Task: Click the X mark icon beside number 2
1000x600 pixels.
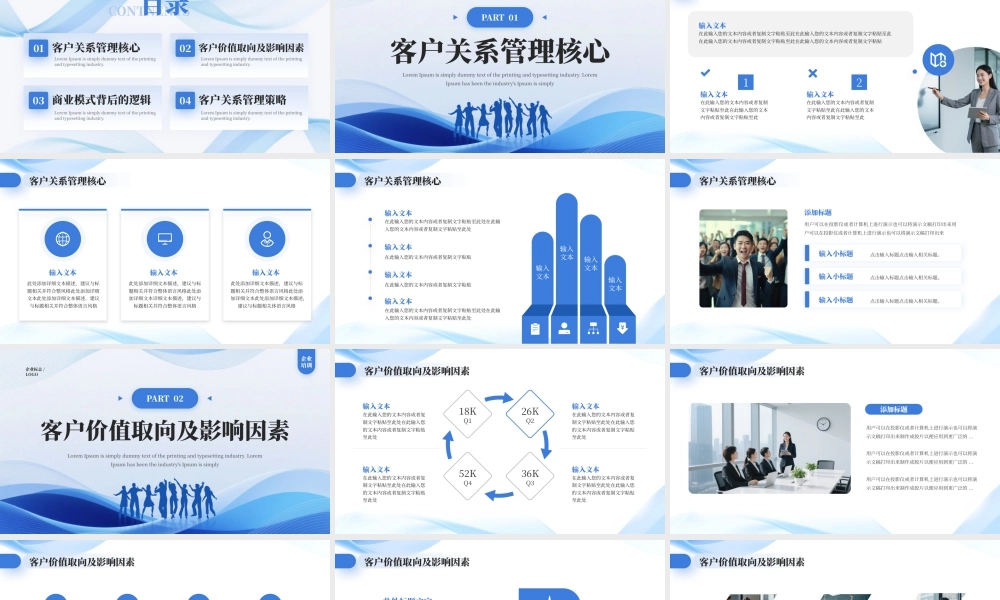Action: pyautogui.click(x=812, y=73)
